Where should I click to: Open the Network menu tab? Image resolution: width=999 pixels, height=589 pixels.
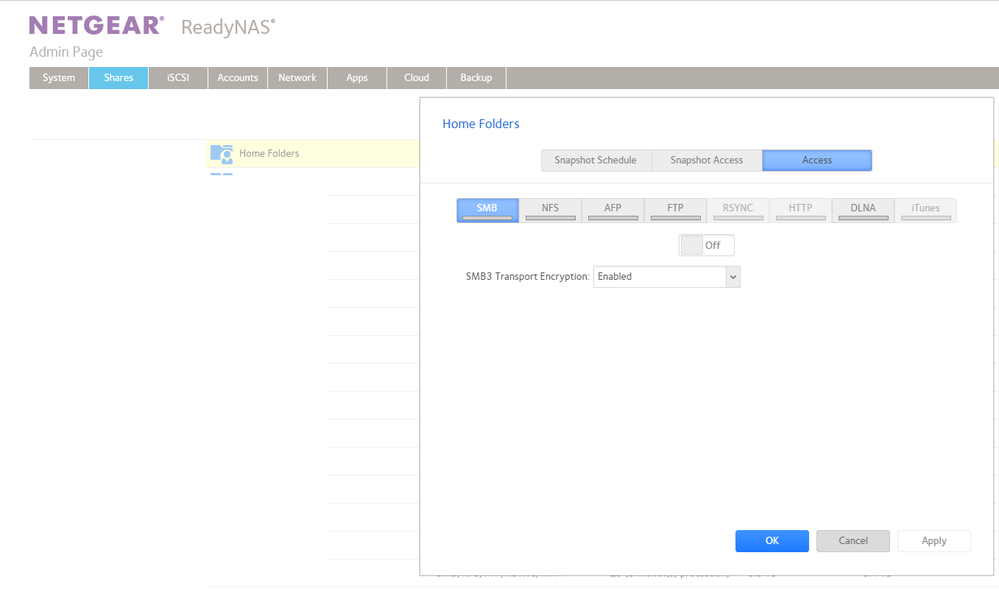coord(297,78)
